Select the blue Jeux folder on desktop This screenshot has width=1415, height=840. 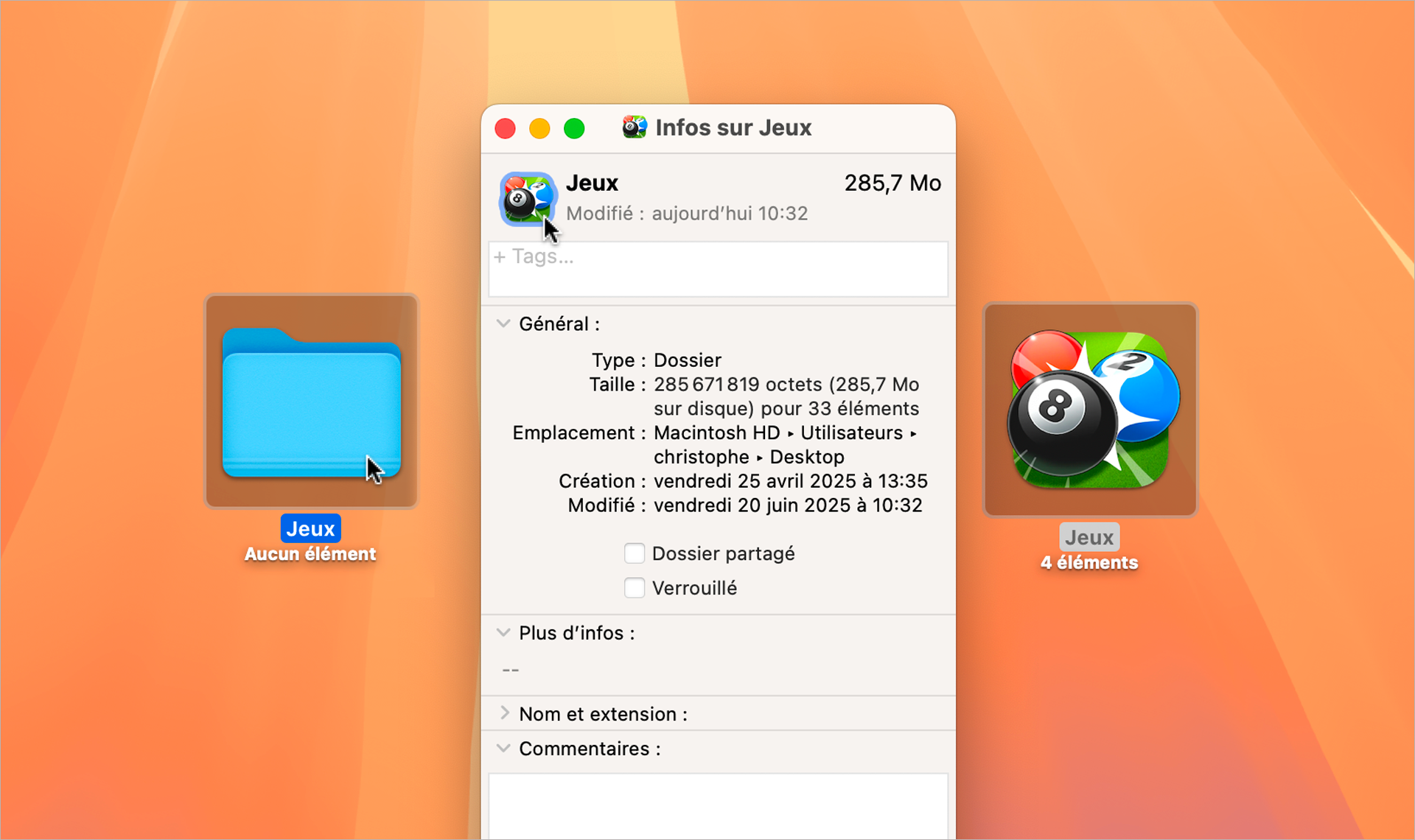[312, 402]
